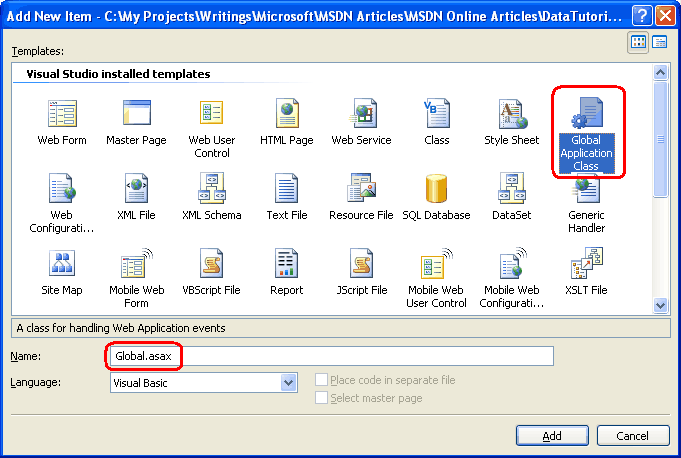Select the Mobile Web User Control template

pos(436,278)
